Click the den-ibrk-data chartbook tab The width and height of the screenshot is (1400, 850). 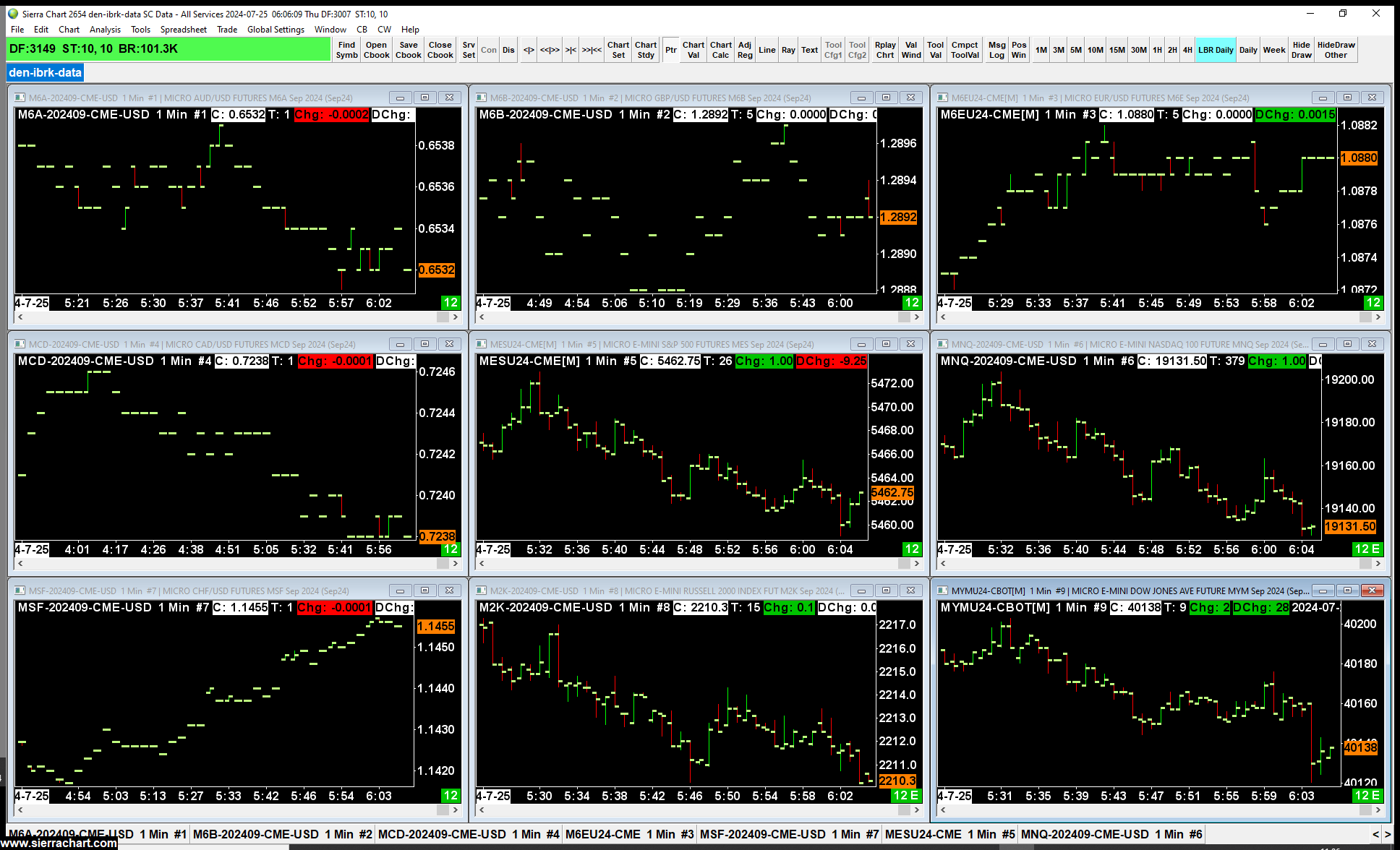(x=45, y=72)
